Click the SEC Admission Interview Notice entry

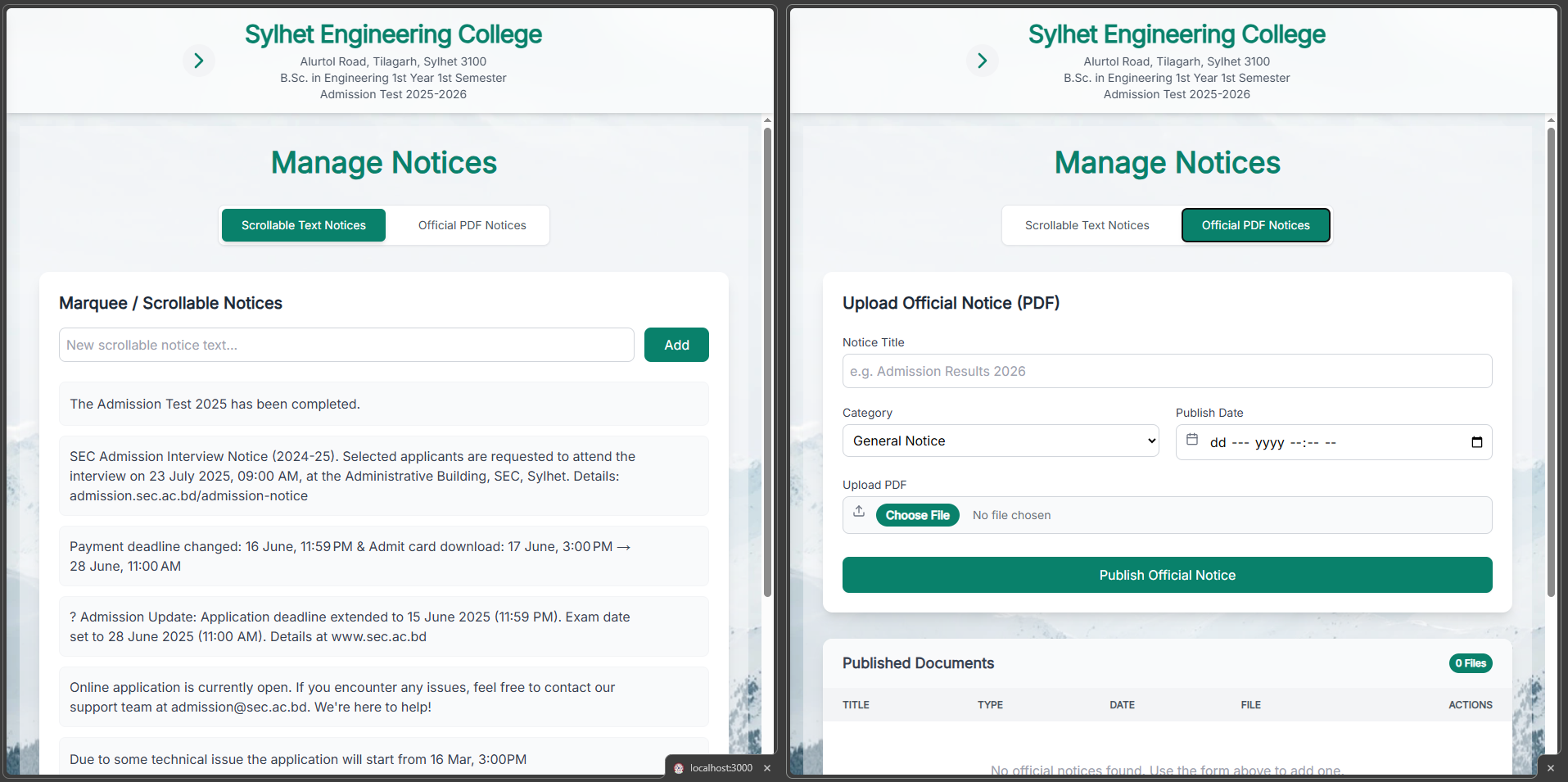point(384,476)
